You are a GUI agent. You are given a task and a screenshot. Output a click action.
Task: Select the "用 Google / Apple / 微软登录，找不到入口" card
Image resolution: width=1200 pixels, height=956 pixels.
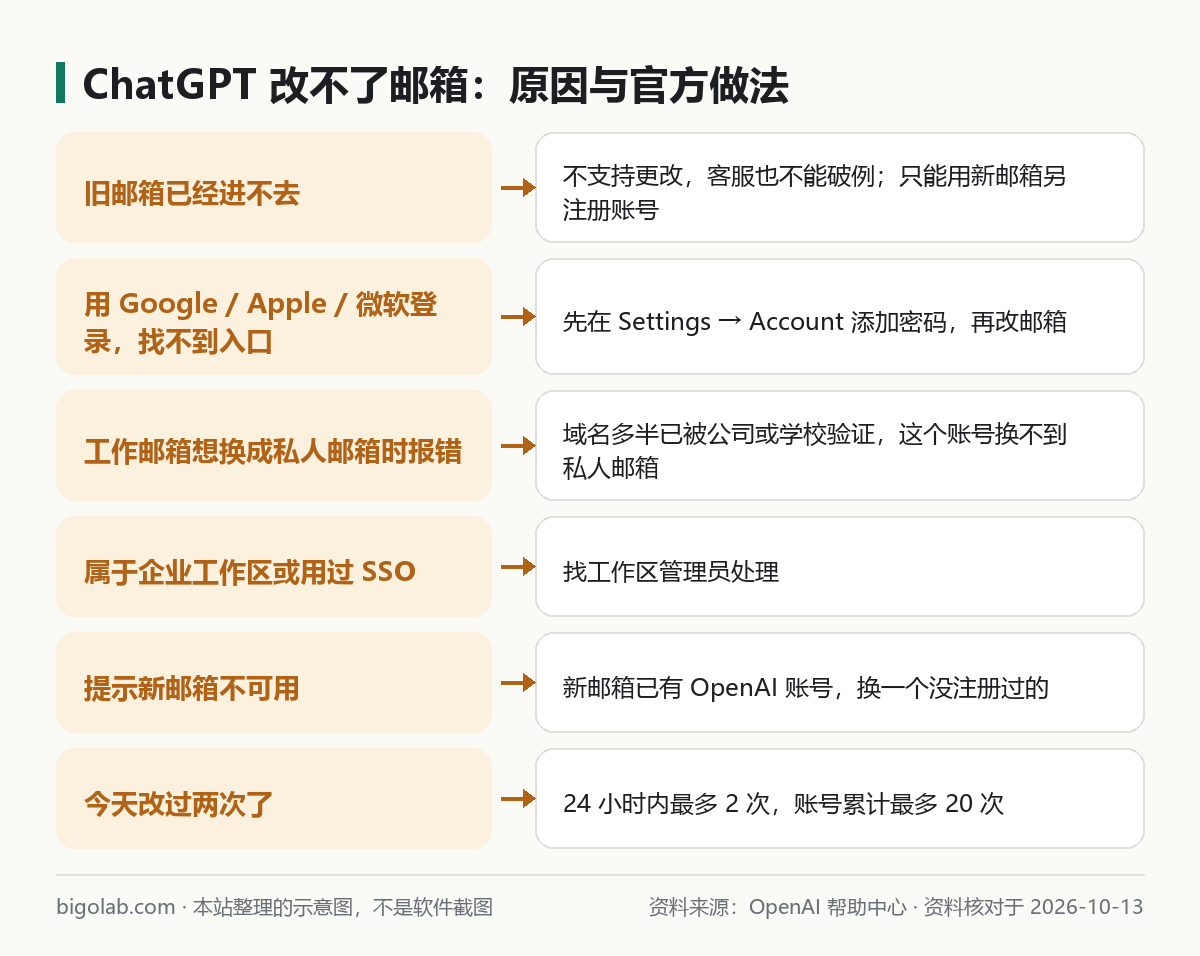coord(274,317)
